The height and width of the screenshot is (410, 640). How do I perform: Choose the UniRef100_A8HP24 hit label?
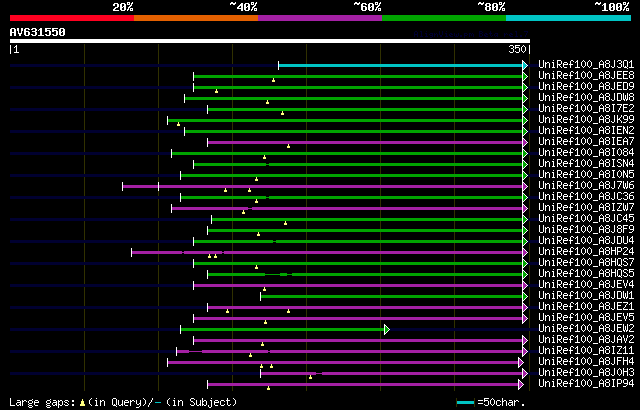tap(586, 252)
